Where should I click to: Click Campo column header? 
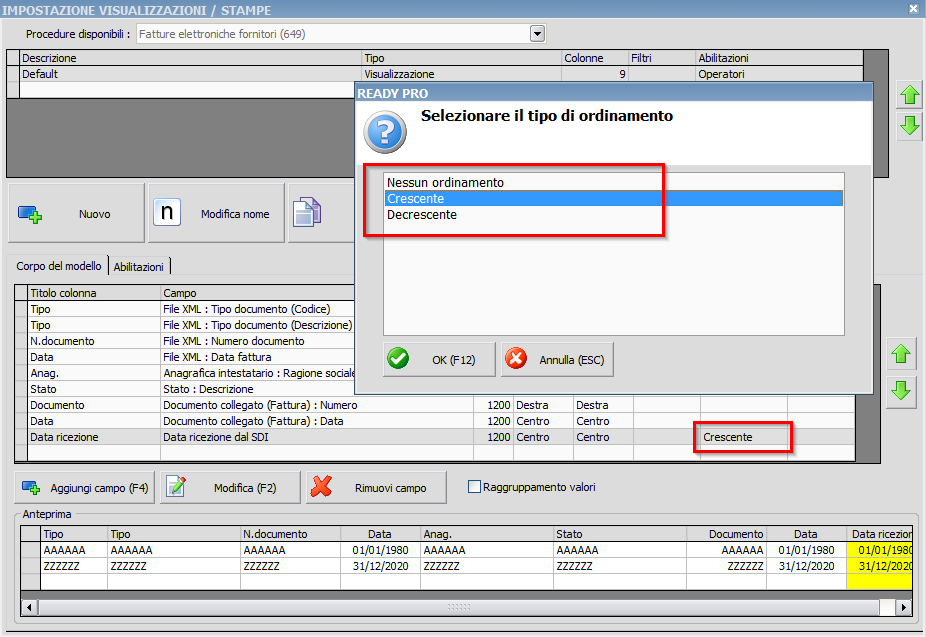click(x=257, y=293)
